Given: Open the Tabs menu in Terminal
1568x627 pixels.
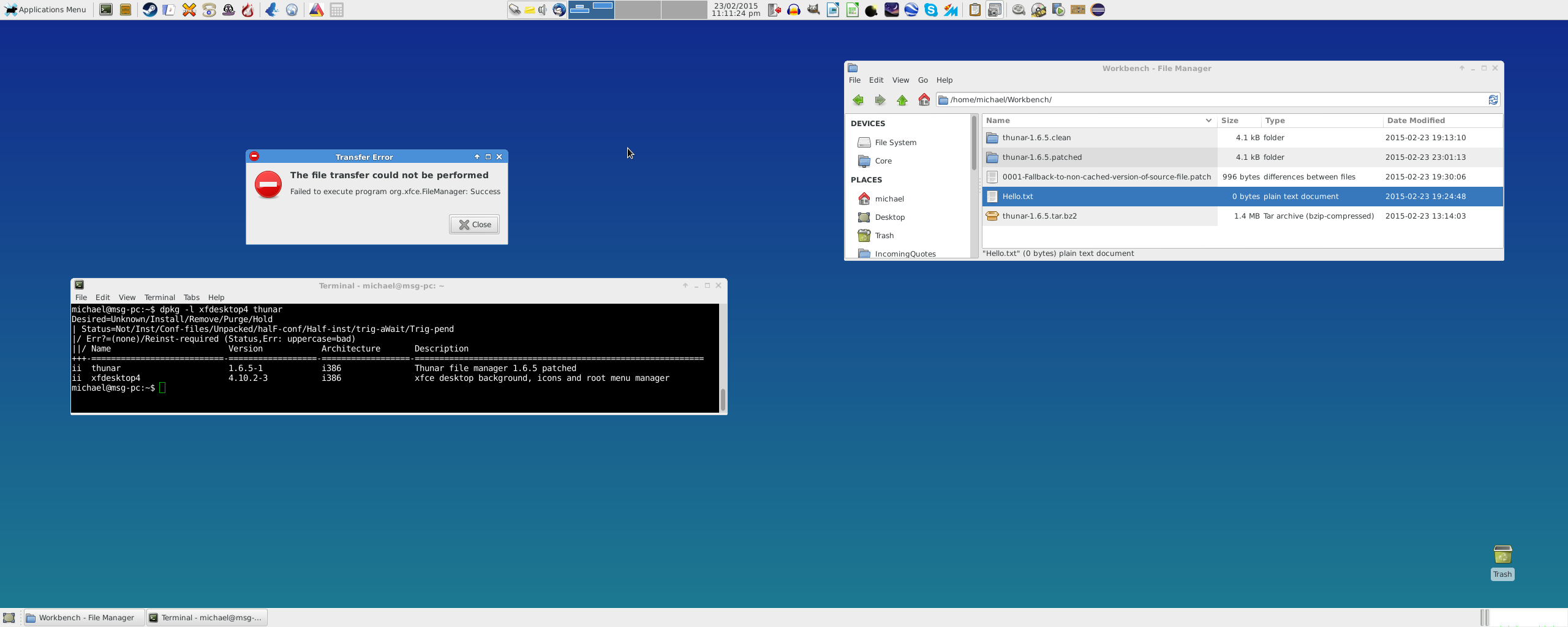Looking at the screenshot, I should click(191, 298).
